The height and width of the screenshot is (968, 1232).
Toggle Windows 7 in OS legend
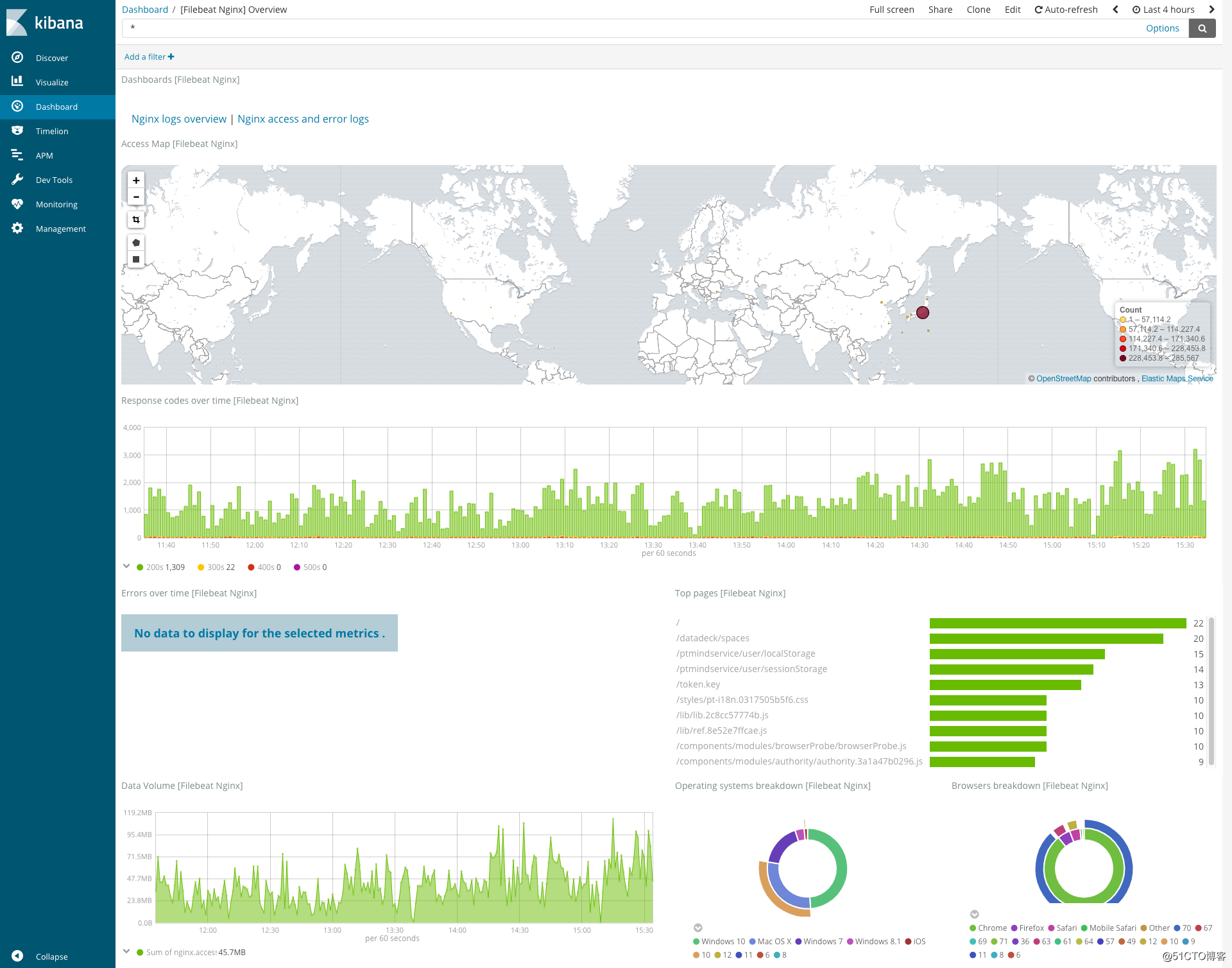coord(819,942)
